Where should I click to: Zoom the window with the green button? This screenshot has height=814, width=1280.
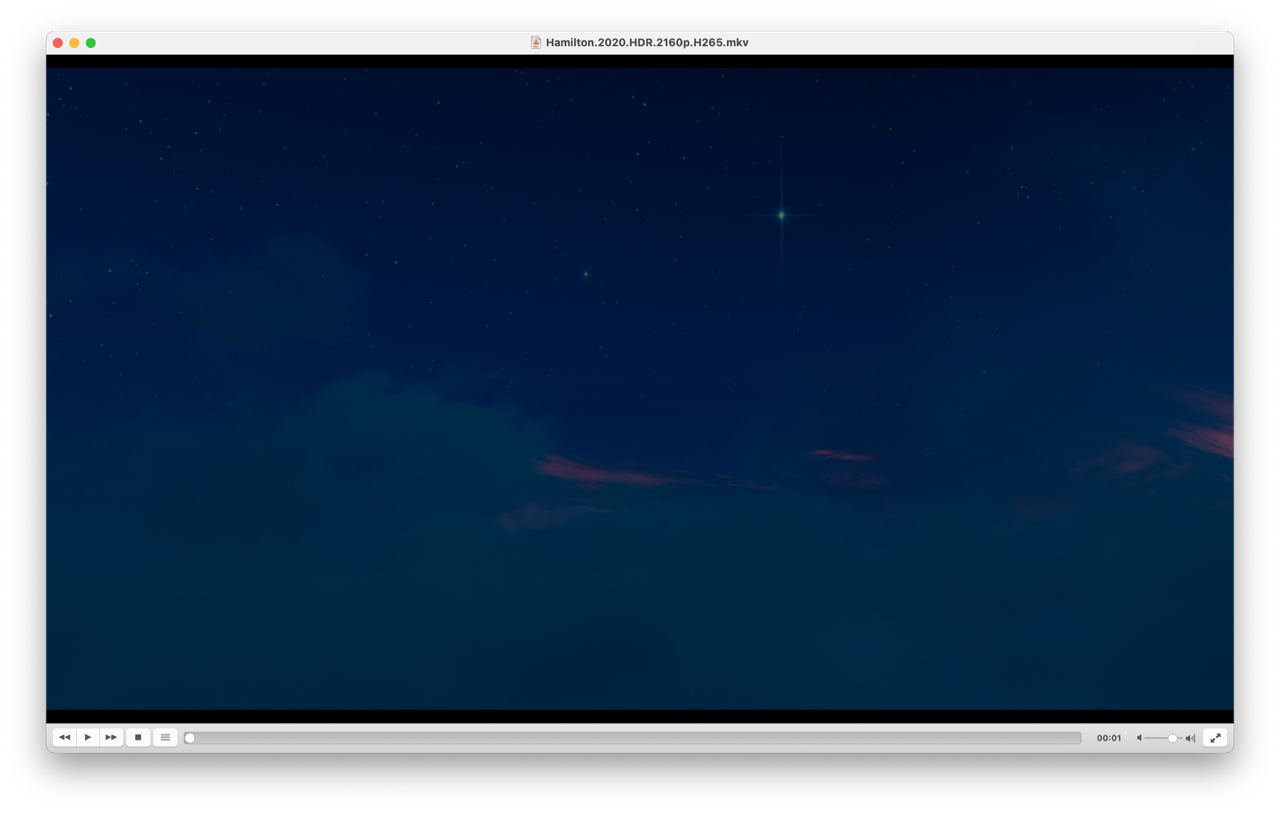(x=91, y=43)
